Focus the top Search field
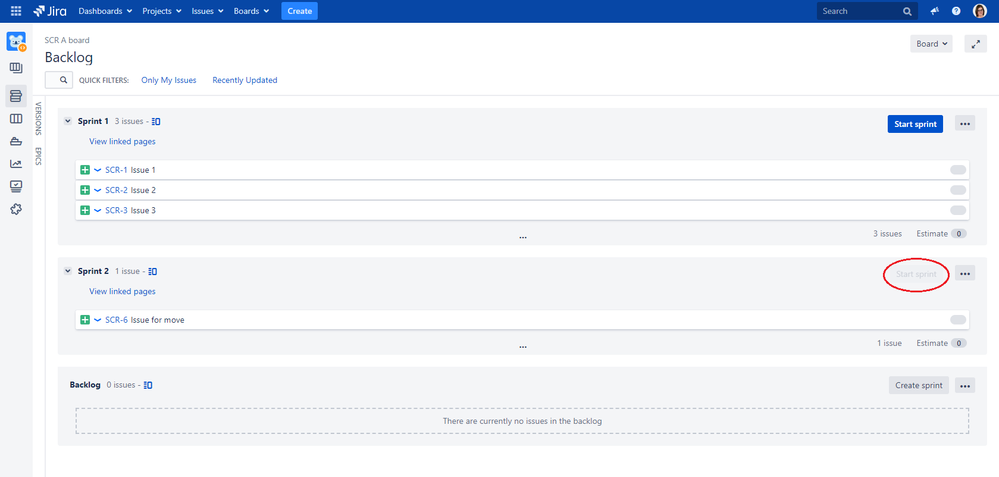The height and width of the screenshot is (477, 999). pyautogui.click(x=867, y=11)
